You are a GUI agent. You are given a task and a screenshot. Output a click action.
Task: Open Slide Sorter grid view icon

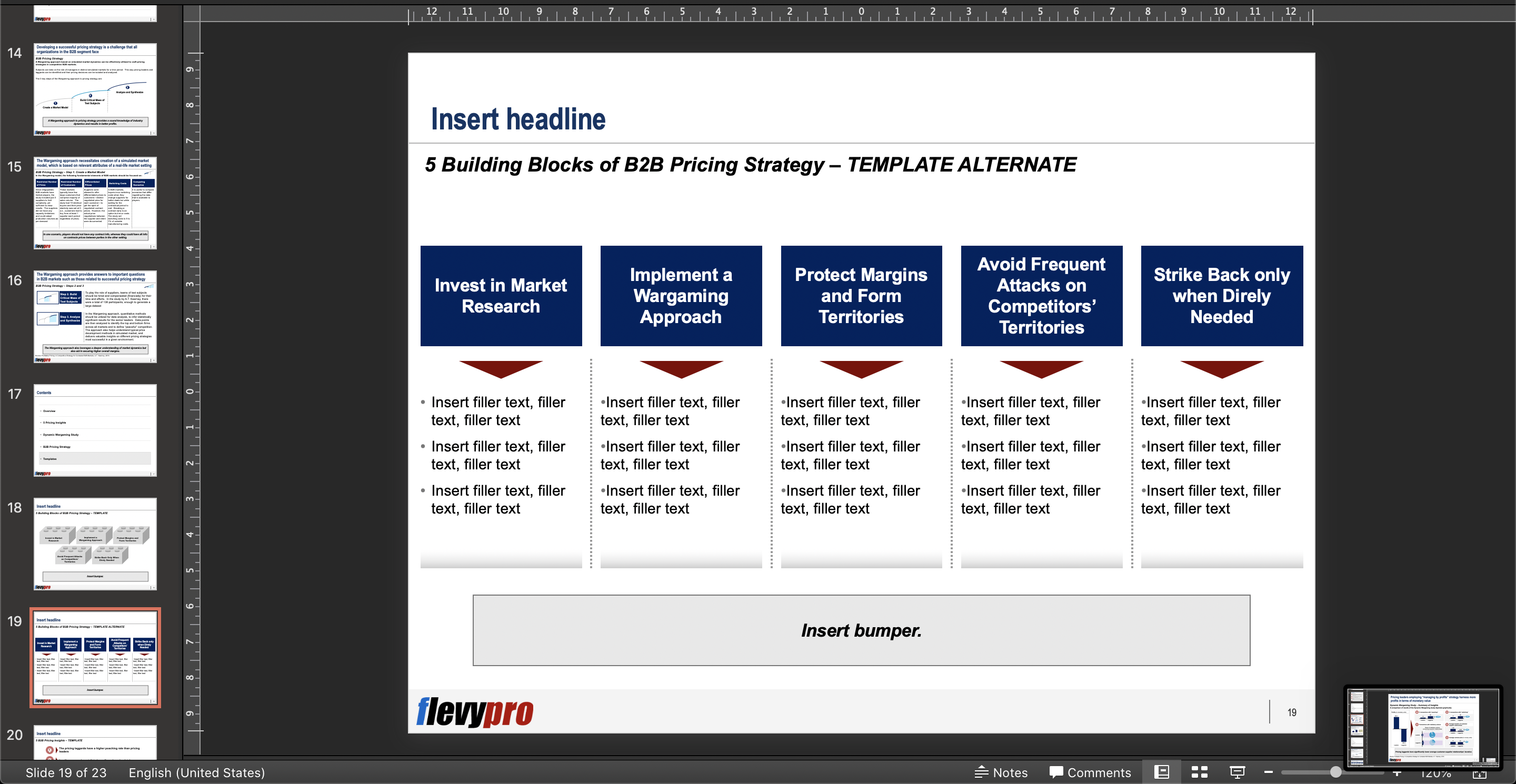pos(1200,772)
